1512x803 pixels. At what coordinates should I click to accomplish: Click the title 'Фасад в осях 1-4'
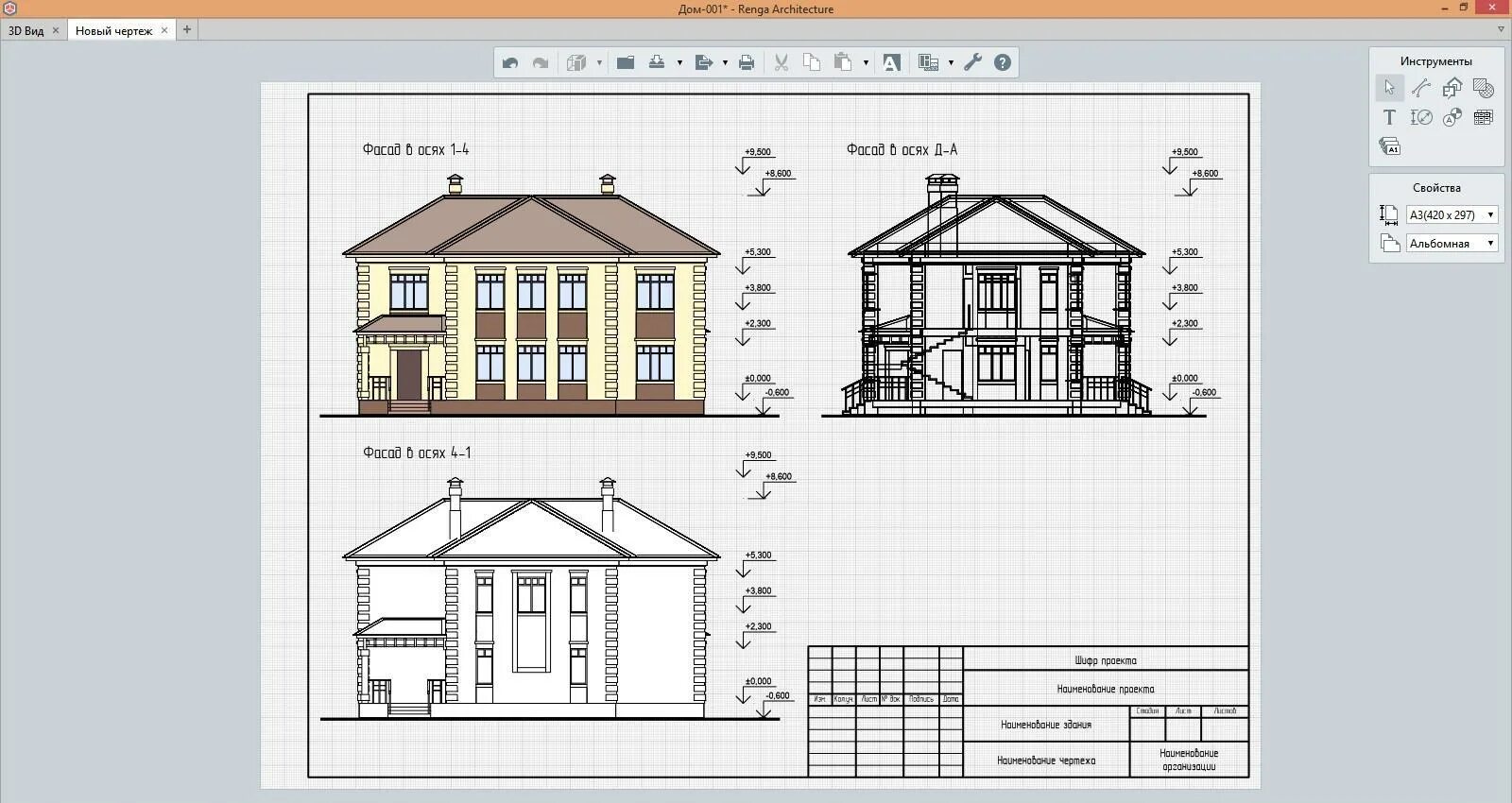[416, 149]
